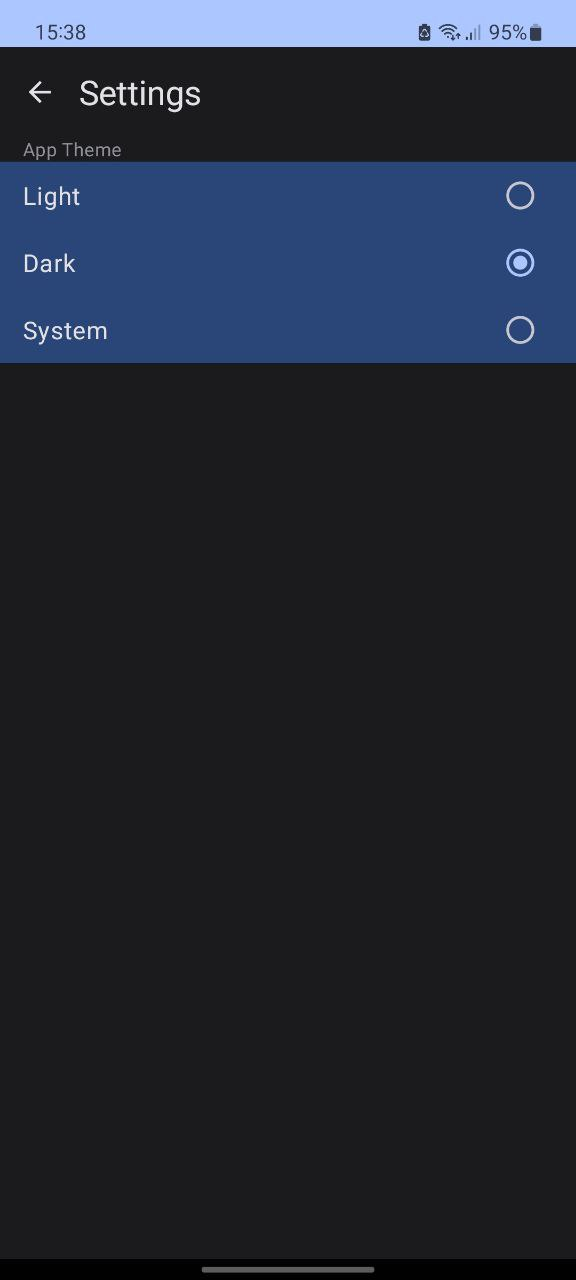Tap the battery saver recycle icon
The width and height of the screenshot is (576, 1280).
pyautogui.click(x=424, y=32)
